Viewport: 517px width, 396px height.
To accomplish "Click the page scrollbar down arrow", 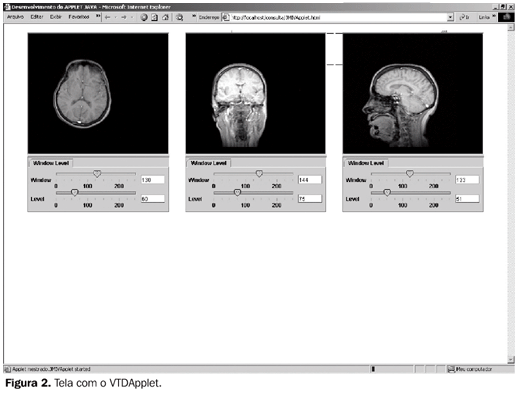I will [x=511, y=359].
